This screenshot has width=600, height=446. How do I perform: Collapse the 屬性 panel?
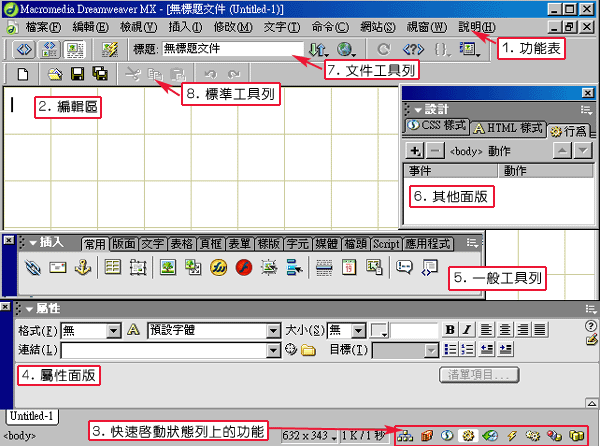click(x=31, y=310)
